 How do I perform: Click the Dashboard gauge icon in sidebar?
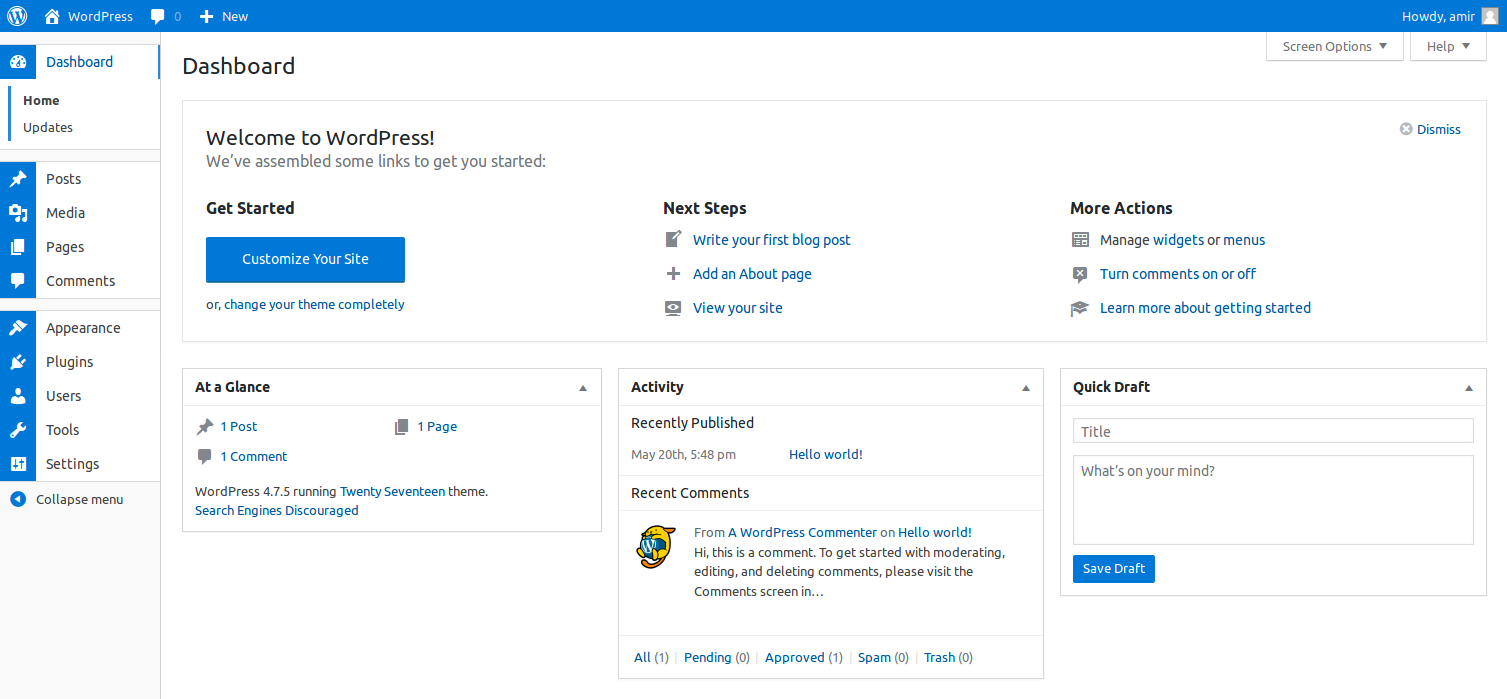coord(18,62)
